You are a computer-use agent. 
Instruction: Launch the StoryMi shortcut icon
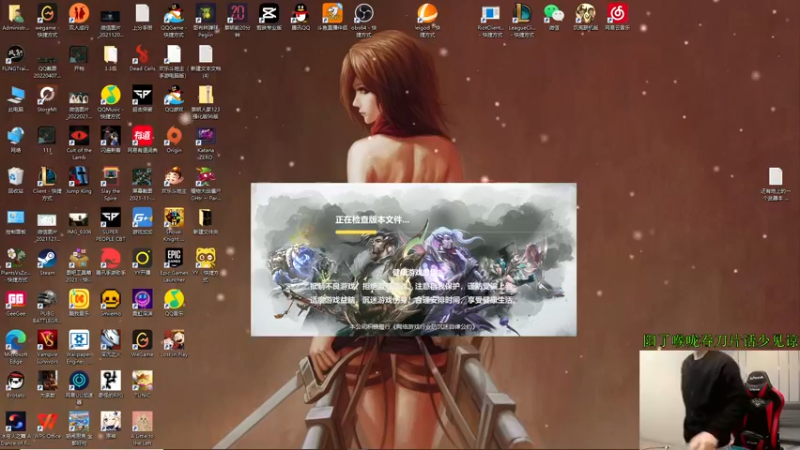[x=47, y=95]
